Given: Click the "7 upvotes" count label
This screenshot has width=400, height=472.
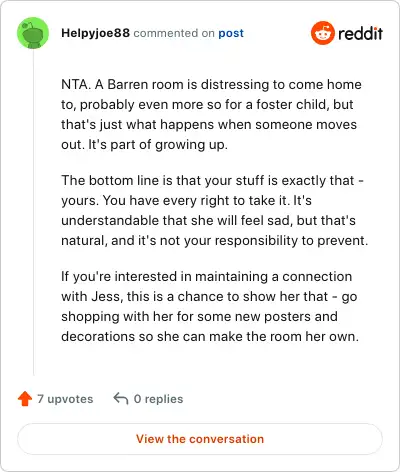Looking at the screenshot, I should [x=65, y=399].
